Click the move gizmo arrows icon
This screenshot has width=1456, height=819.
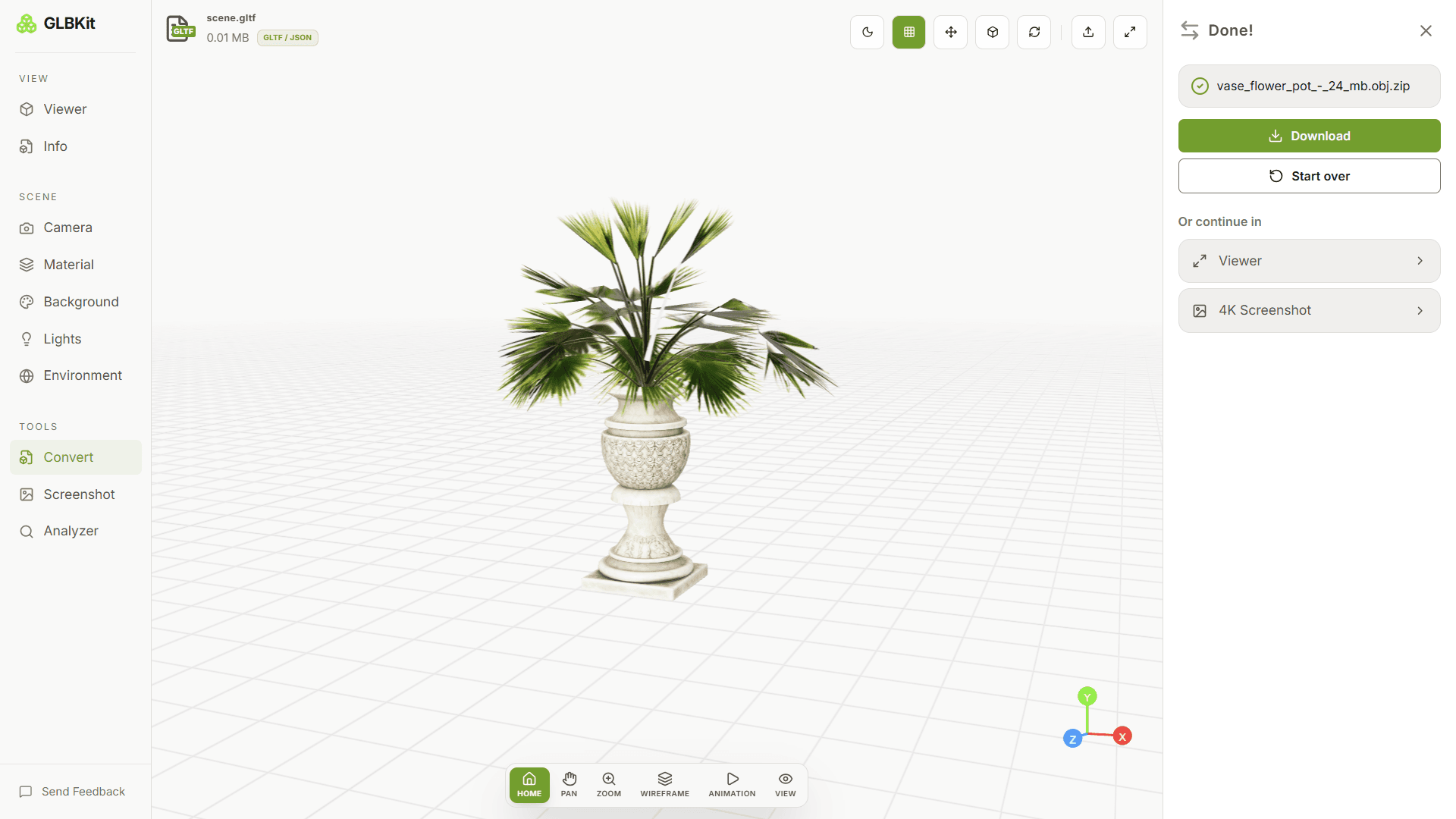(950, 32)
